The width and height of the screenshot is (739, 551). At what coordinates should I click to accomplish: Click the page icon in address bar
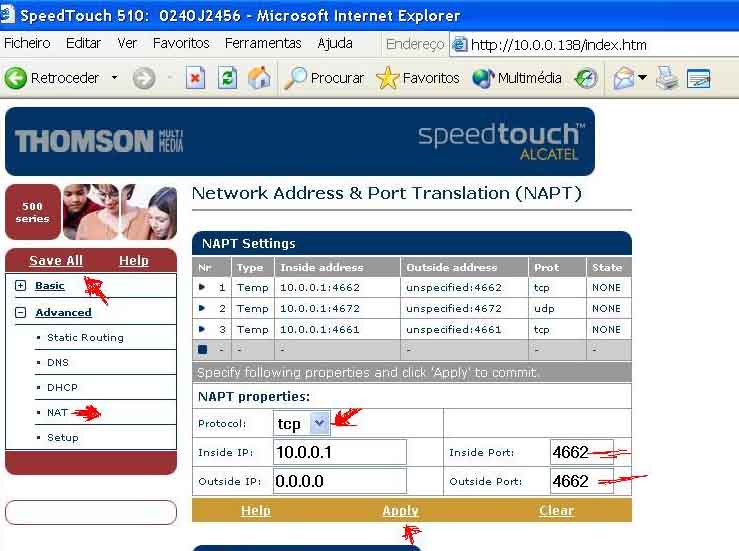[x=460, y=45]
